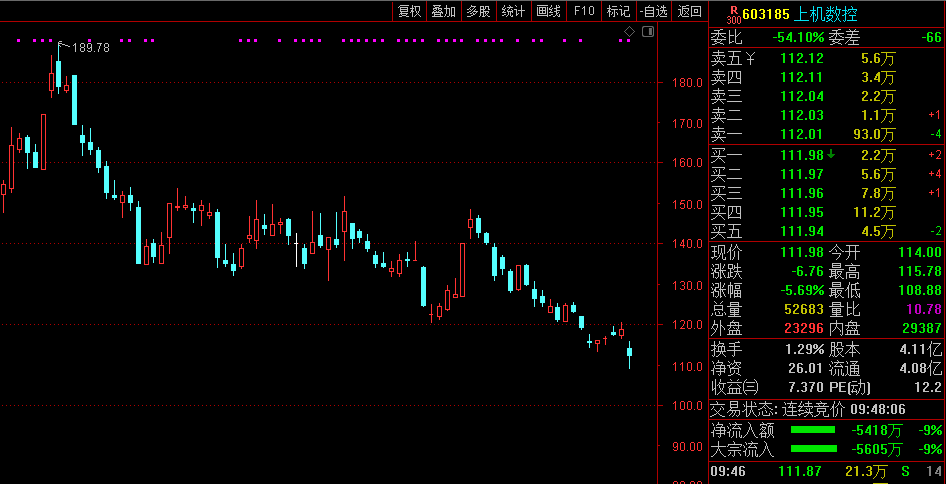Click the green down arrow beside 111.98
The width and height of the screenshot is (946, 484).
[830, 154]
